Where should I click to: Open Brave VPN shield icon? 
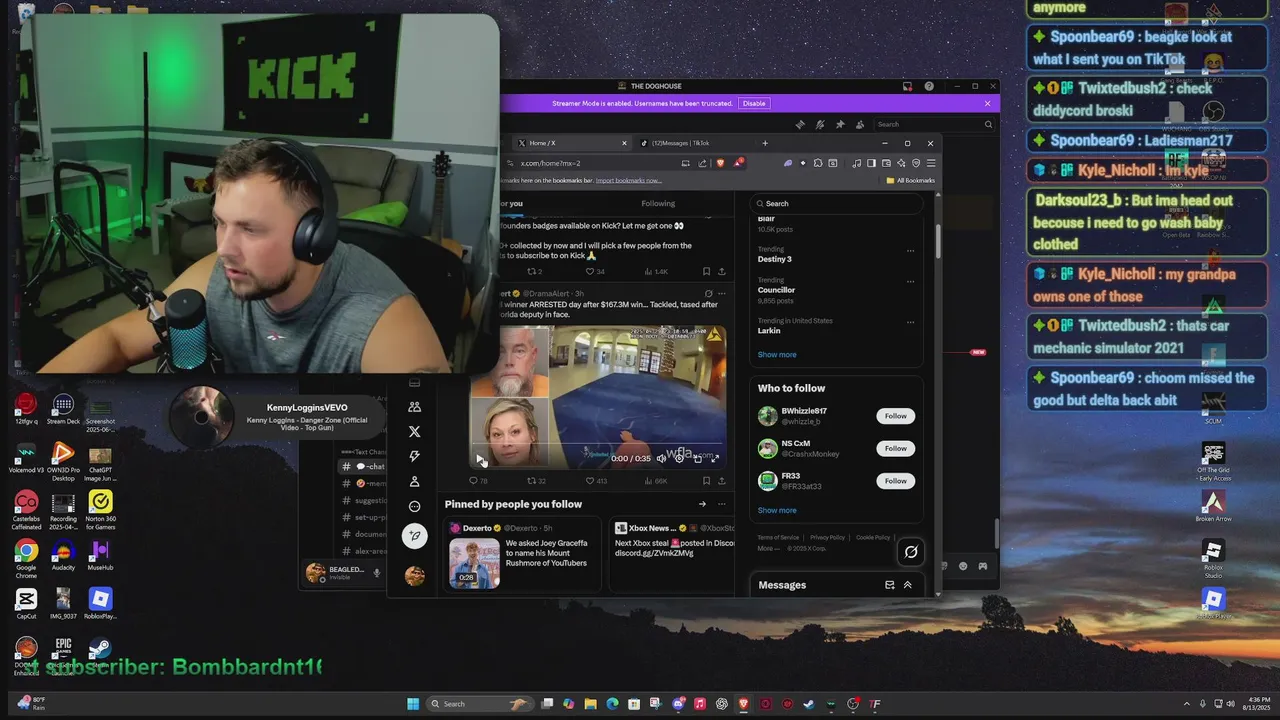pyautogui.click(x=916, y=163)
